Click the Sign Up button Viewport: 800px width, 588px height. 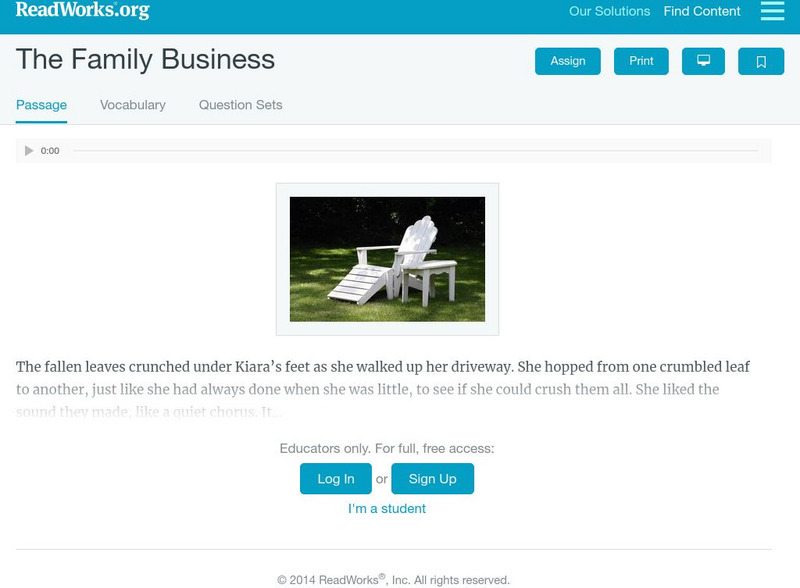click(x=432, y=479)
